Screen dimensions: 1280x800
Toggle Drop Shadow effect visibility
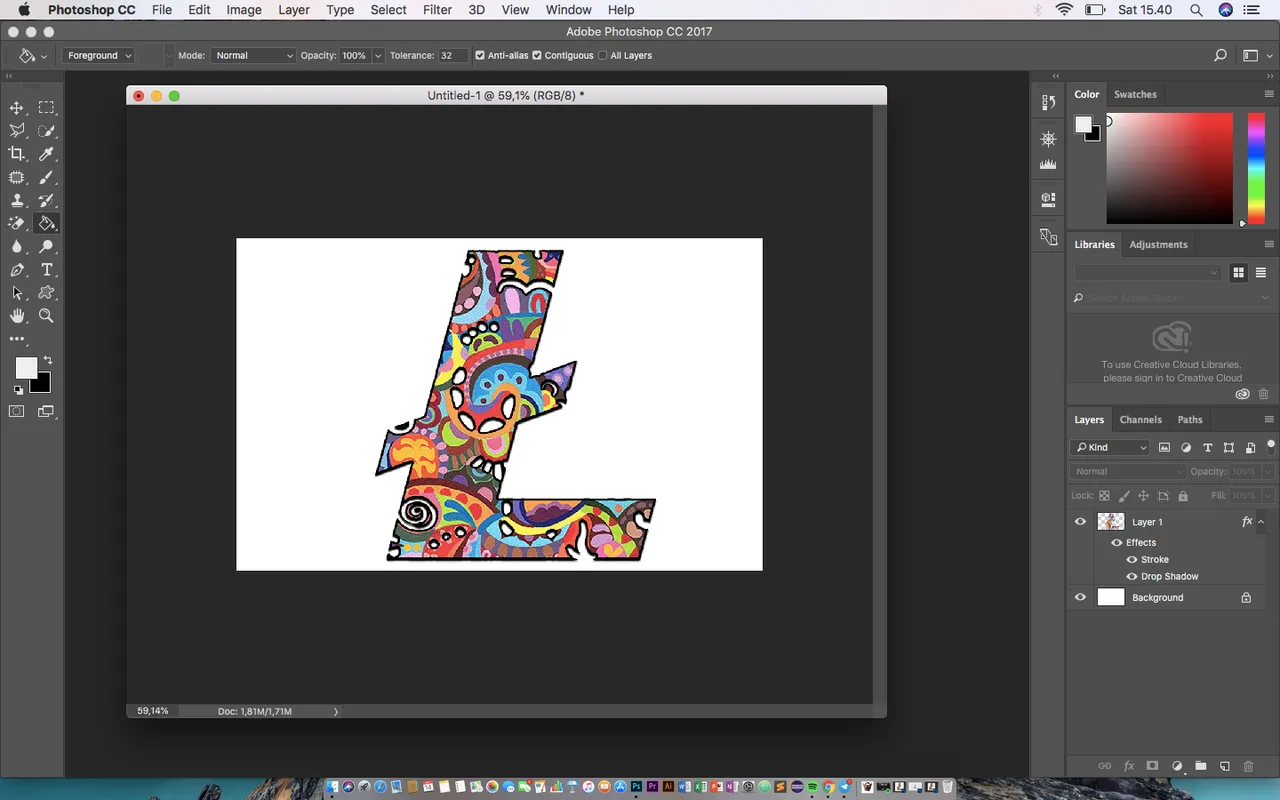(1132, 577)
